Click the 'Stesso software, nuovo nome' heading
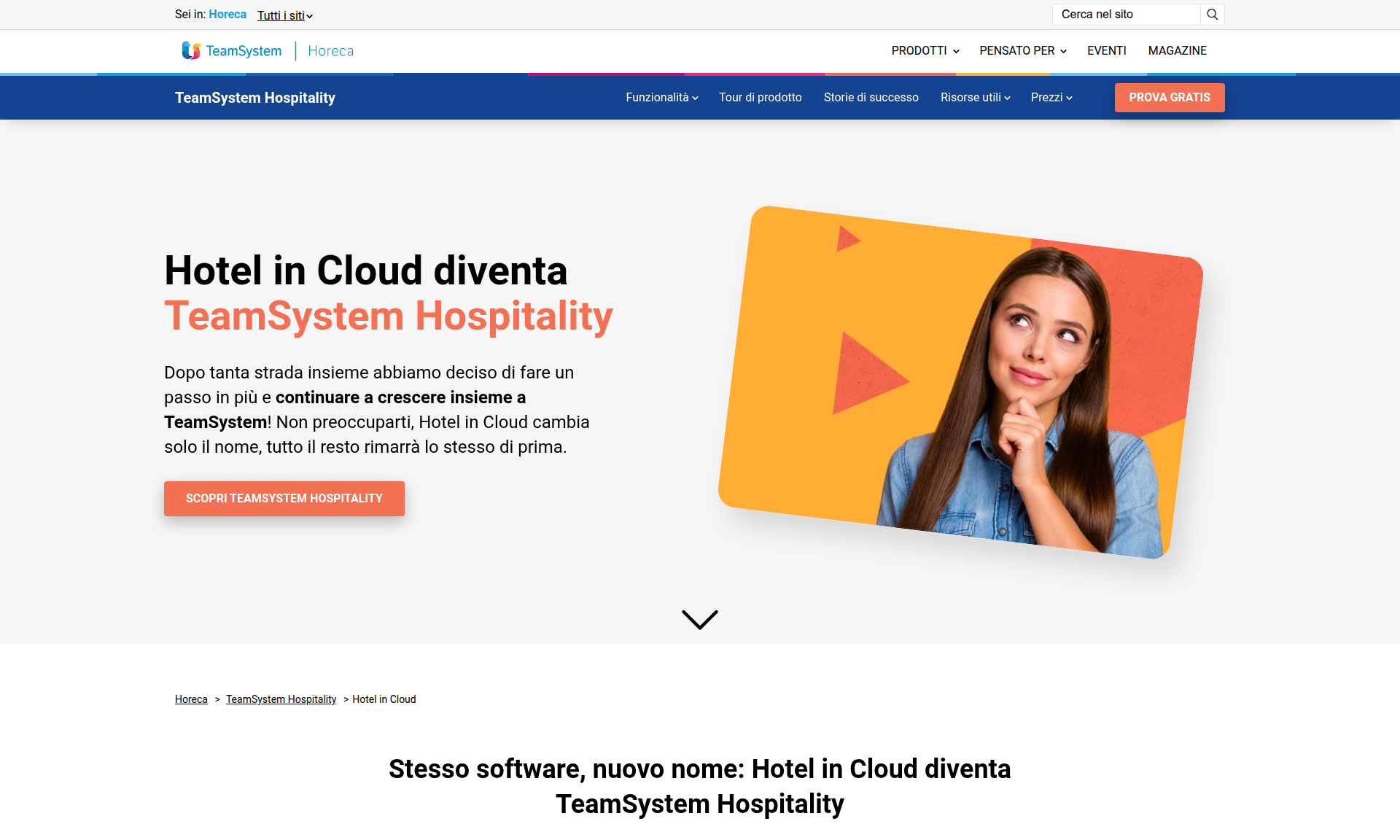The height and width of the screenshot is (840, 1400). coord(700,786)
